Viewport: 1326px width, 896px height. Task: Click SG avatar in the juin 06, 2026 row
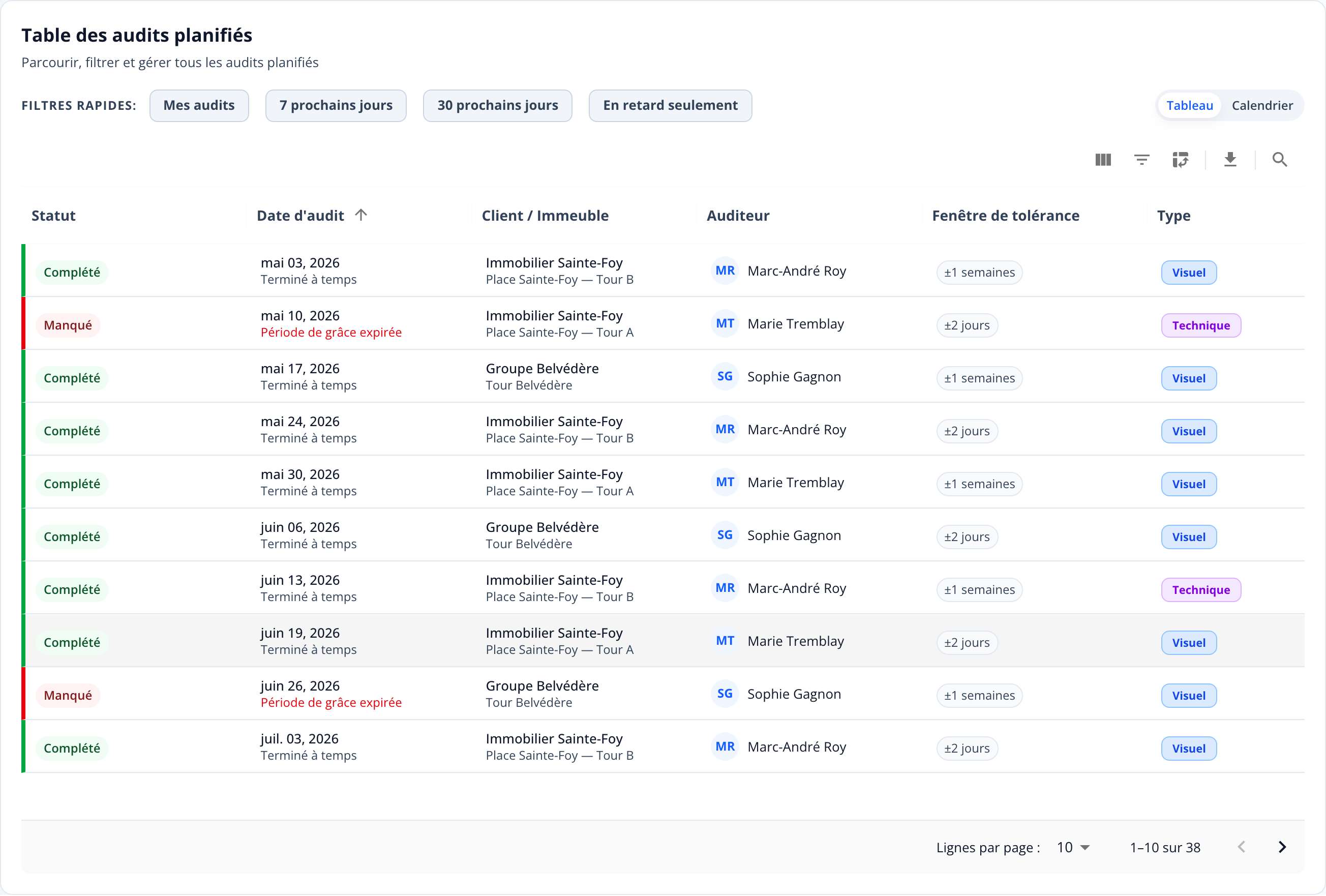725,535
